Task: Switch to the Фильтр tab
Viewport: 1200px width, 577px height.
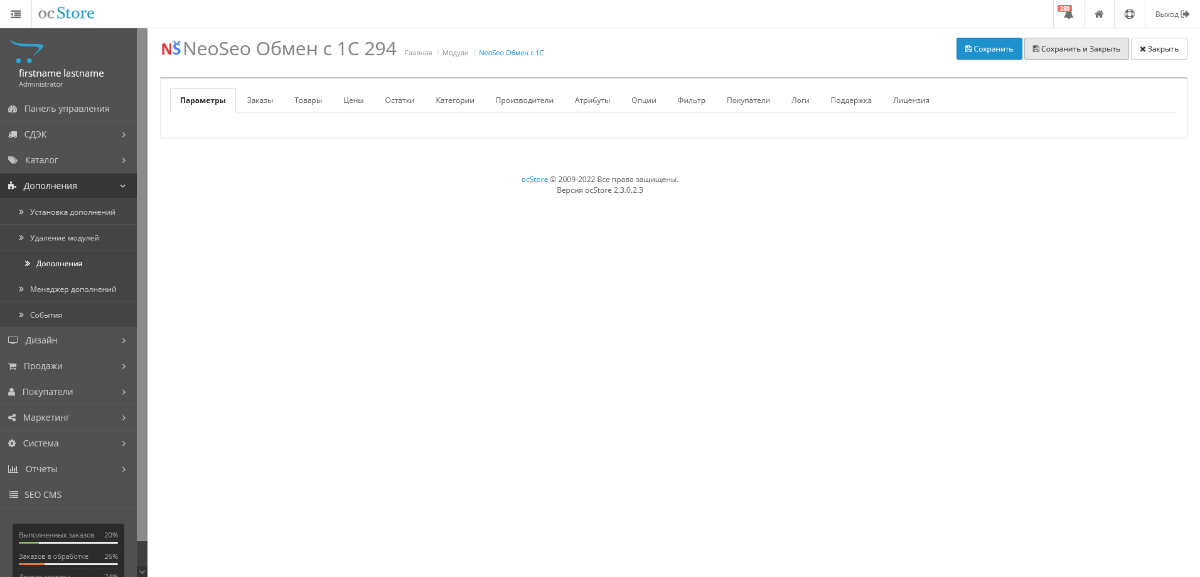Action: 691,100
